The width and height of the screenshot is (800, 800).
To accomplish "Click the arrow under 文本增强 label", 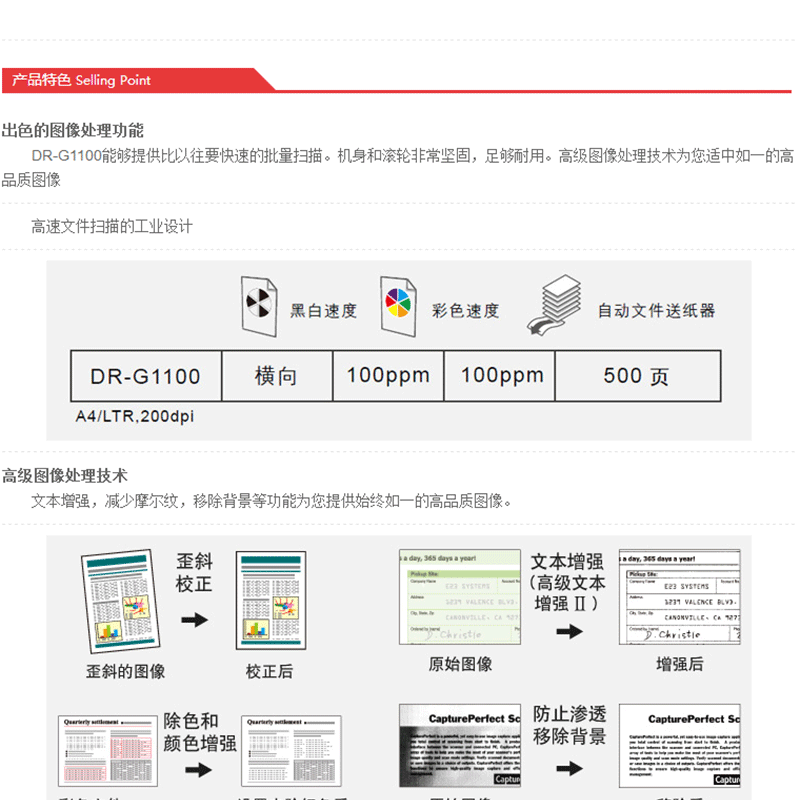I will tap(569, 631).
